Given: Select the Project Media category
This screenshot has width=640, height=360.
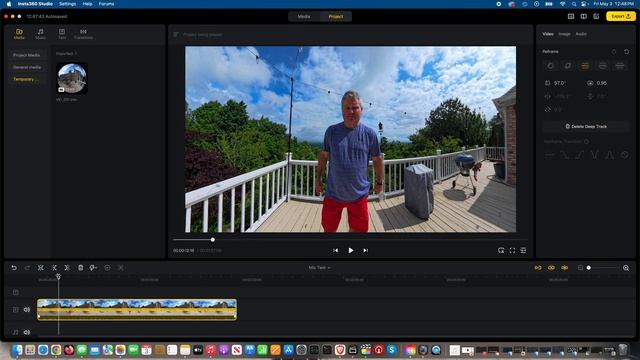Looking at the screenshot, I should [x=27, y=55].
